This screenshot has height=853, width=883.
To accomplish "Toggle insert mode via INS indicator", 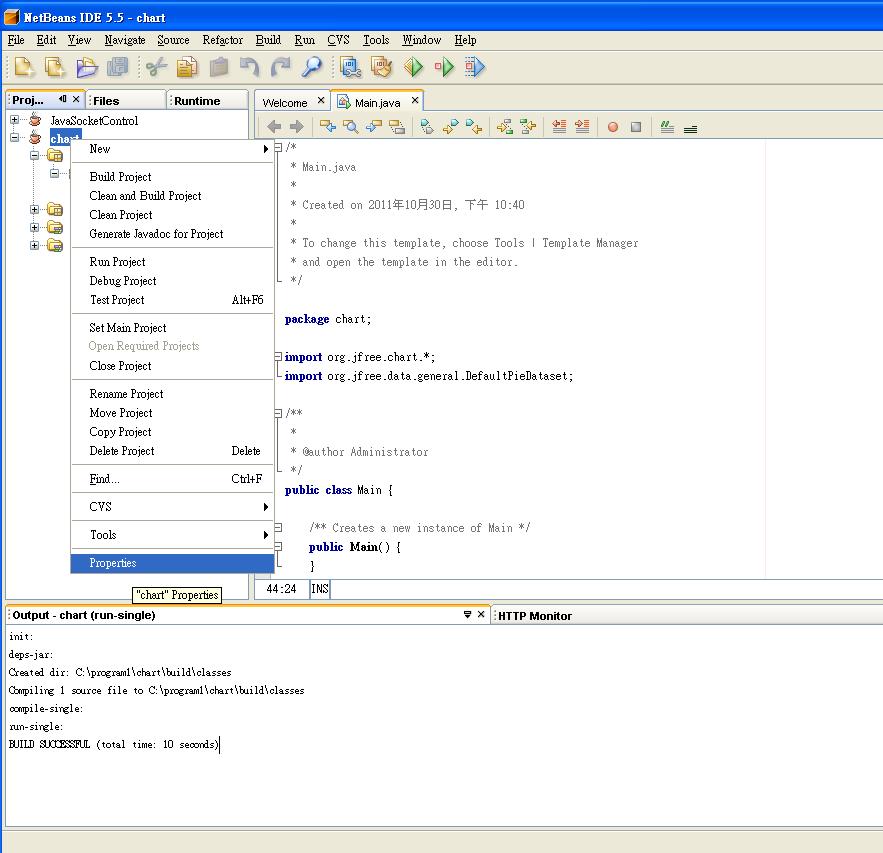I will pyautogui.click(x=319, y=589).
